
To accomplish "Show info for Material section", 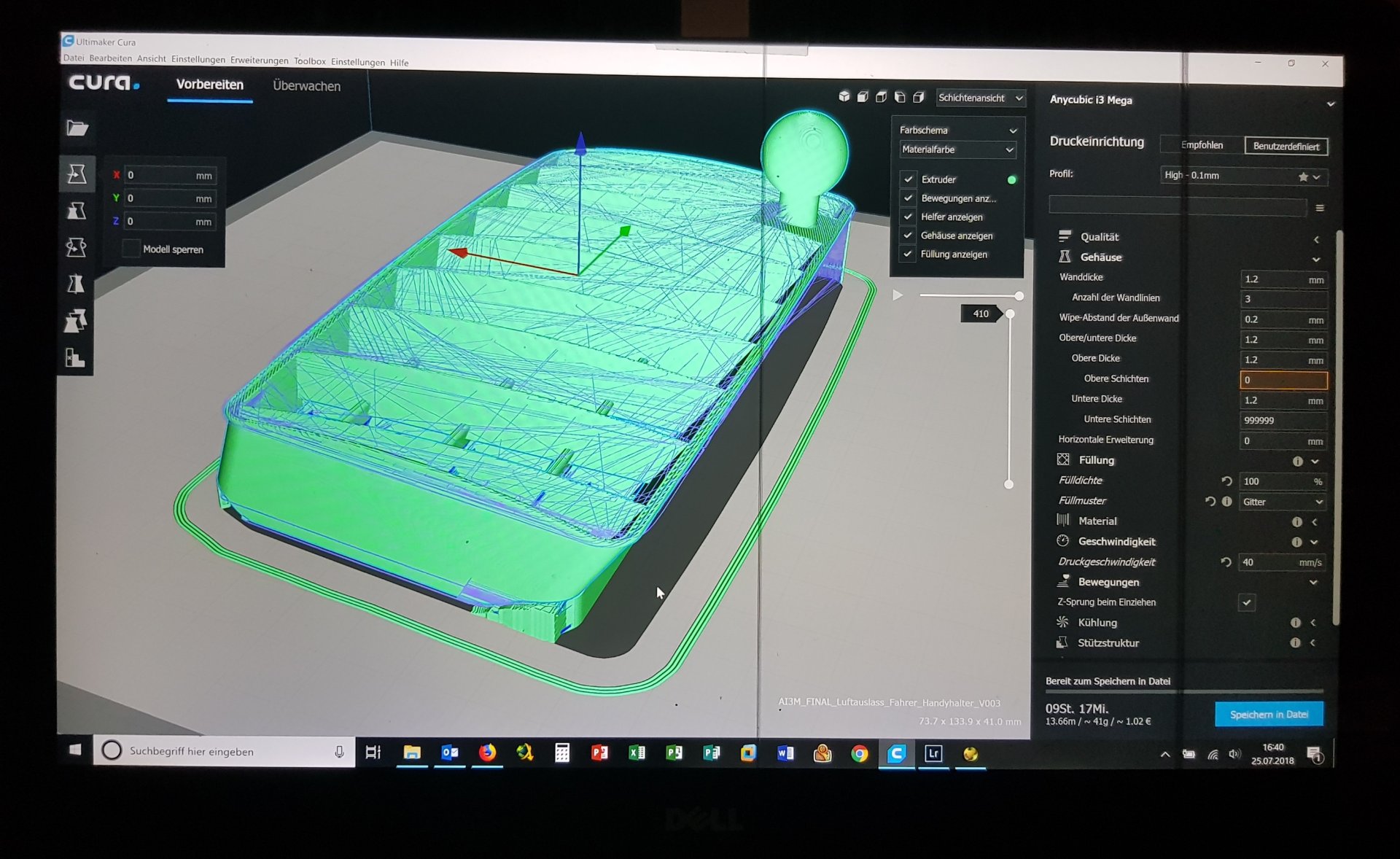I will click(1296, 522).
